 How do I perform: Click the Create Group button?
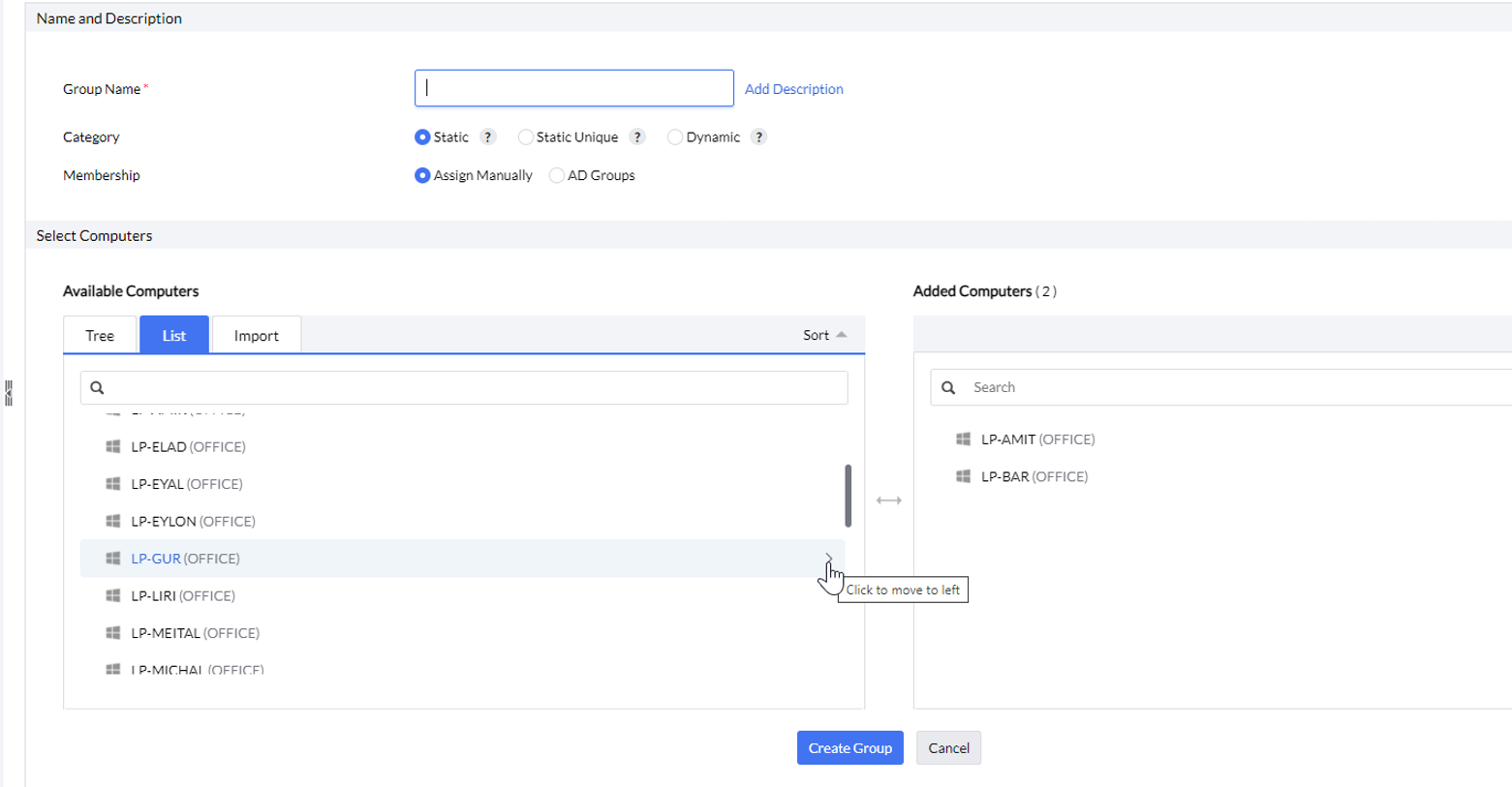849,748
